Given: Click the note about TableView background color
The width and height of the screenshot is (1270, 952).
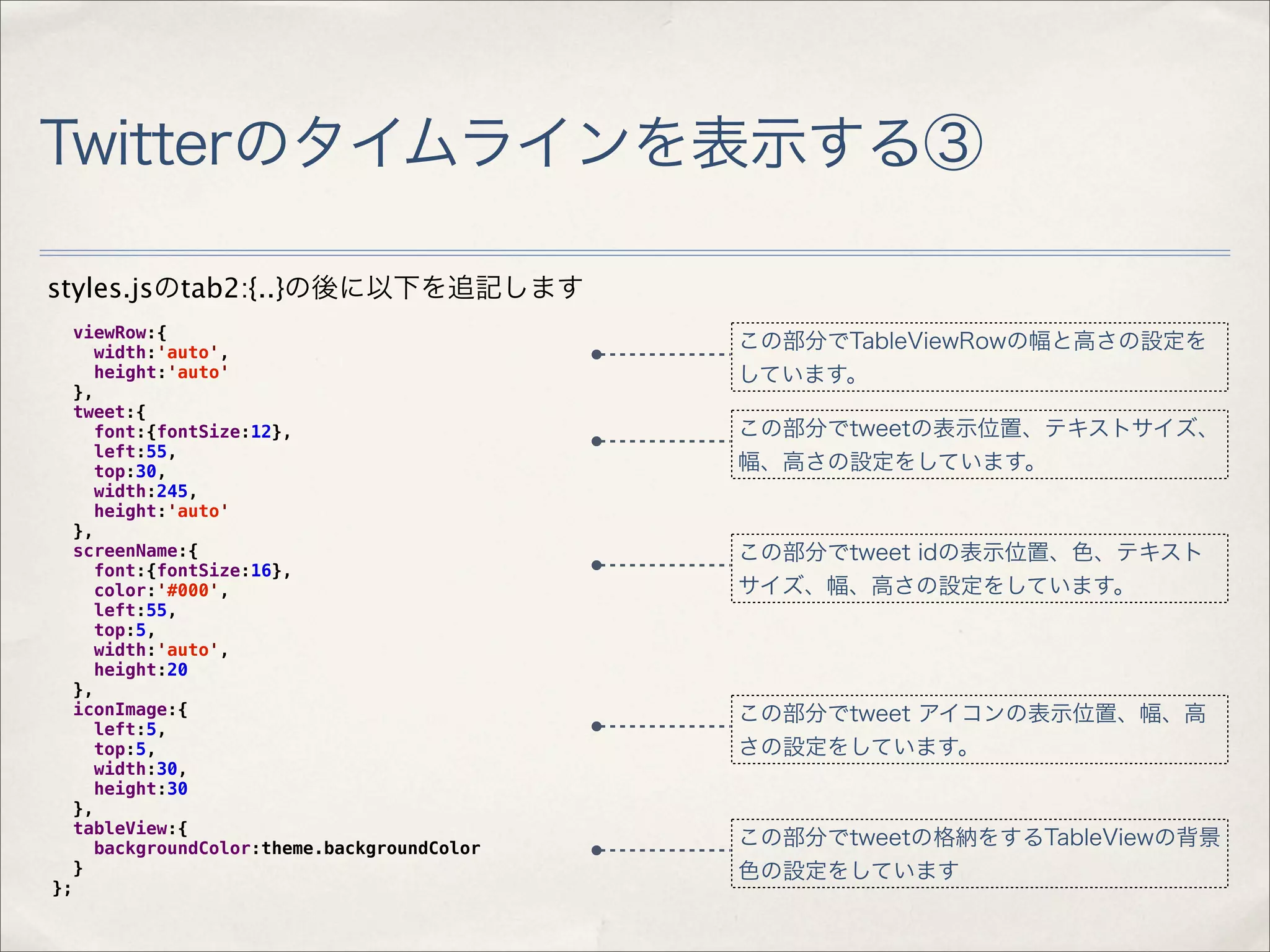Looking at the screenshot, I should (979, 853).
